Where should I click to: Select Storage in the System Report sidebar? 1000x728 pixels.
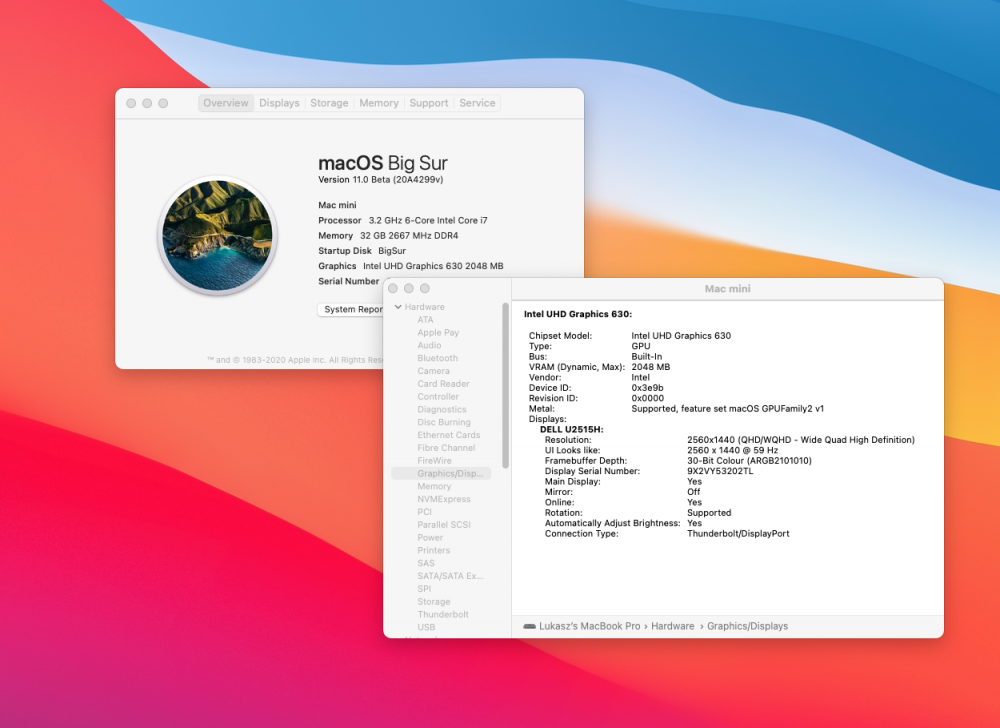click(x=434, y=601)
